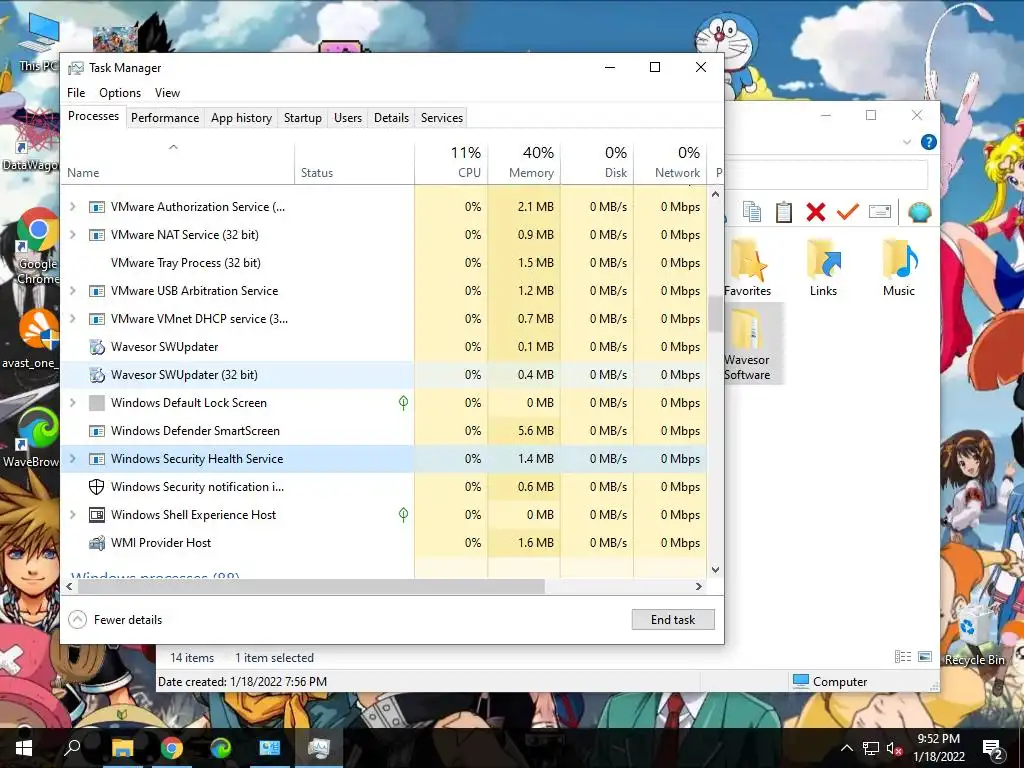This screenshot has width=1024, height=768.
Task: Show hidden system tray icons
Action: 846,748
